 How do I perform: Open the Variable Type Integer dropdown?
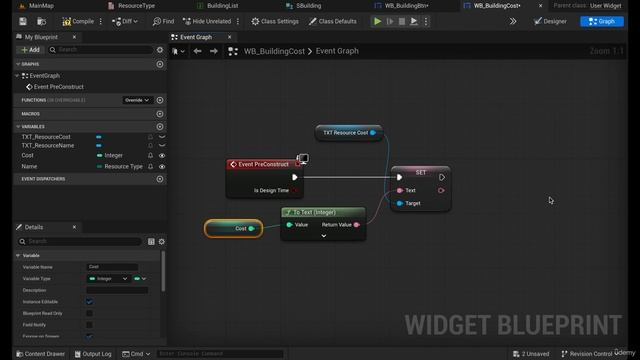point(109,279)
